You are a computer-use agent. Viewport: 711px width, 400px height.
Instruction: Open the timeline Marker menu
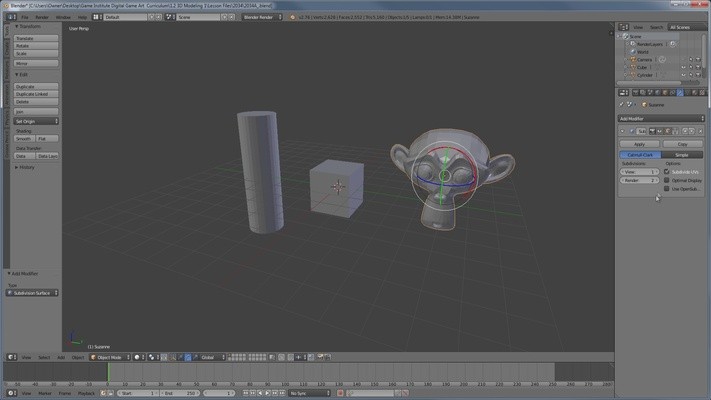45,393
